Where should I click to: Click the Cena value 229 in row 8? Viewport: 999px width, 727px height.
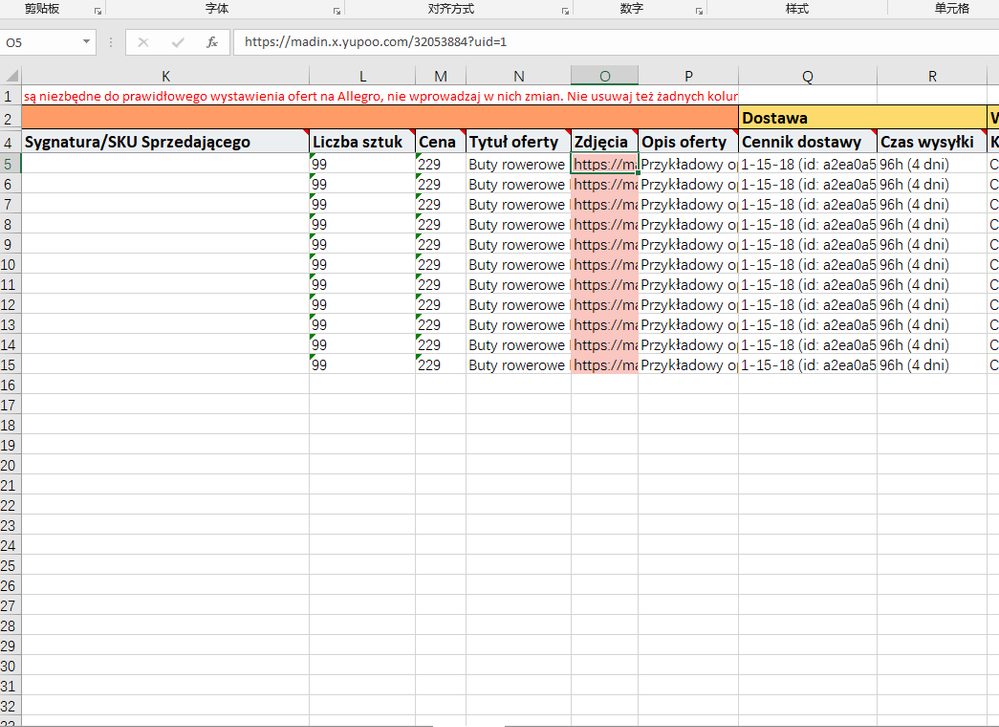point(440,225)
